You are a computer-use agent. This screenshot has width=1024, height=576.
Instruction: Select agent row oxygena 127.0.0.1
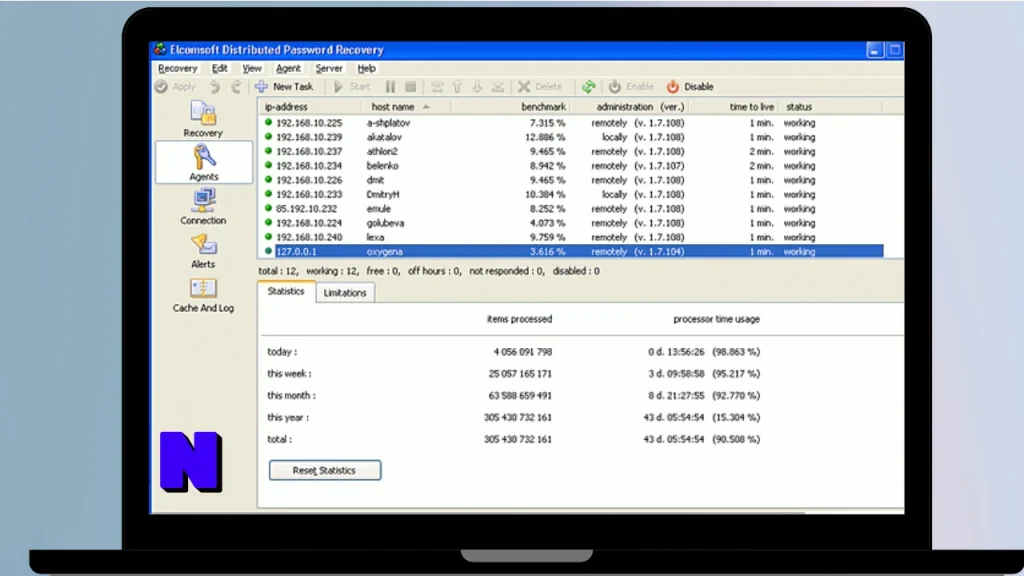click(x=571, y=251)
